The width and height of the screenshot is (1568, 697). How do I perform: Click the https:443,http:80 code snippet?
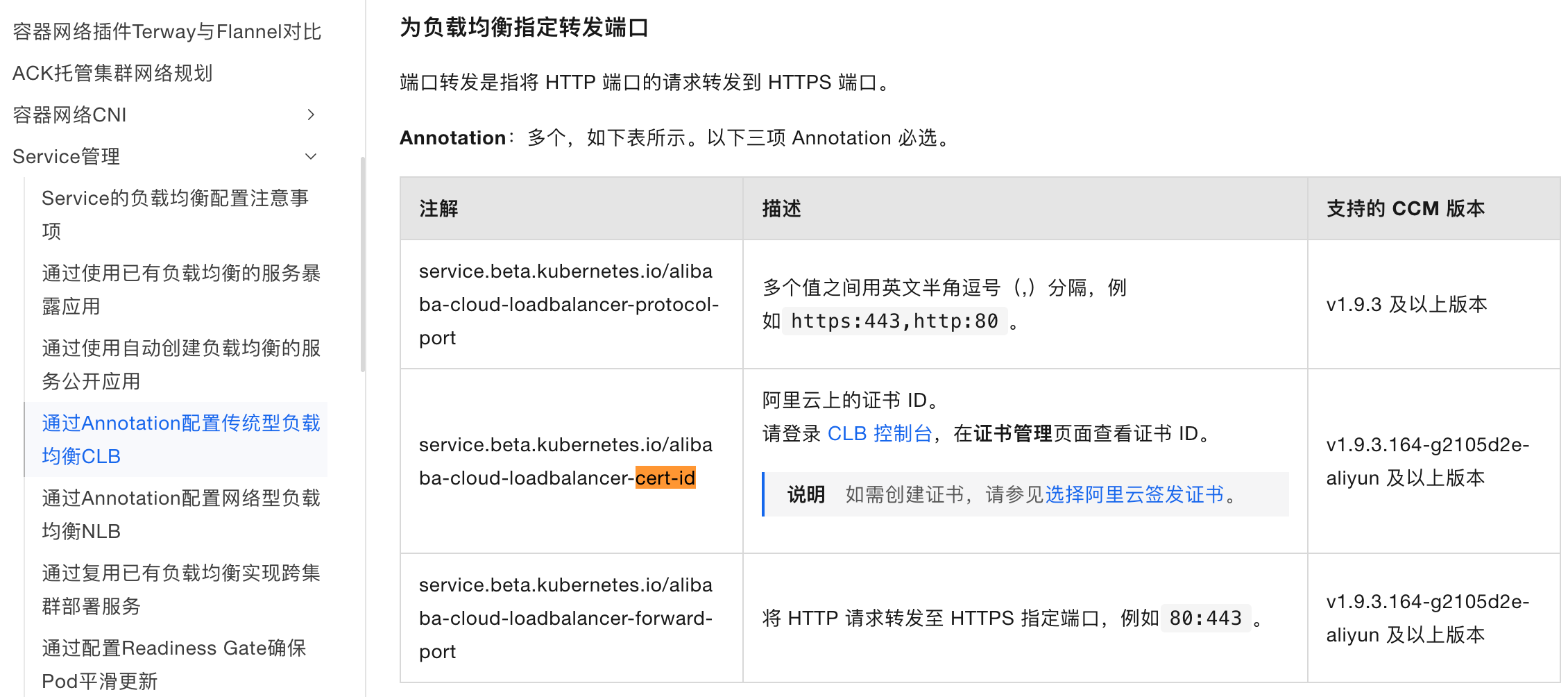click(x=894, y=321)
